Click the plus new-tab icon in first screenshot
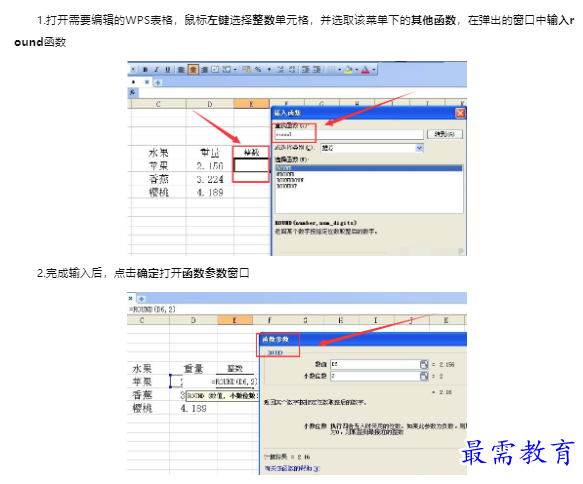The image size is (583, 484). point(158,83)
